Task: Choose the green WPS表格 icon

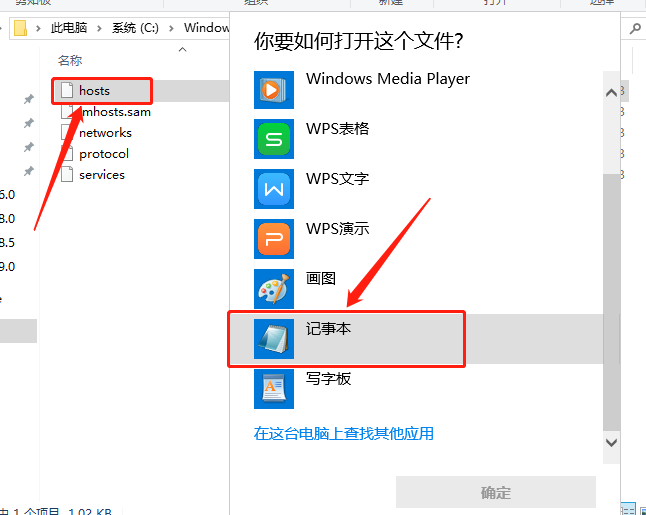Action: click(x=274, y=139)
